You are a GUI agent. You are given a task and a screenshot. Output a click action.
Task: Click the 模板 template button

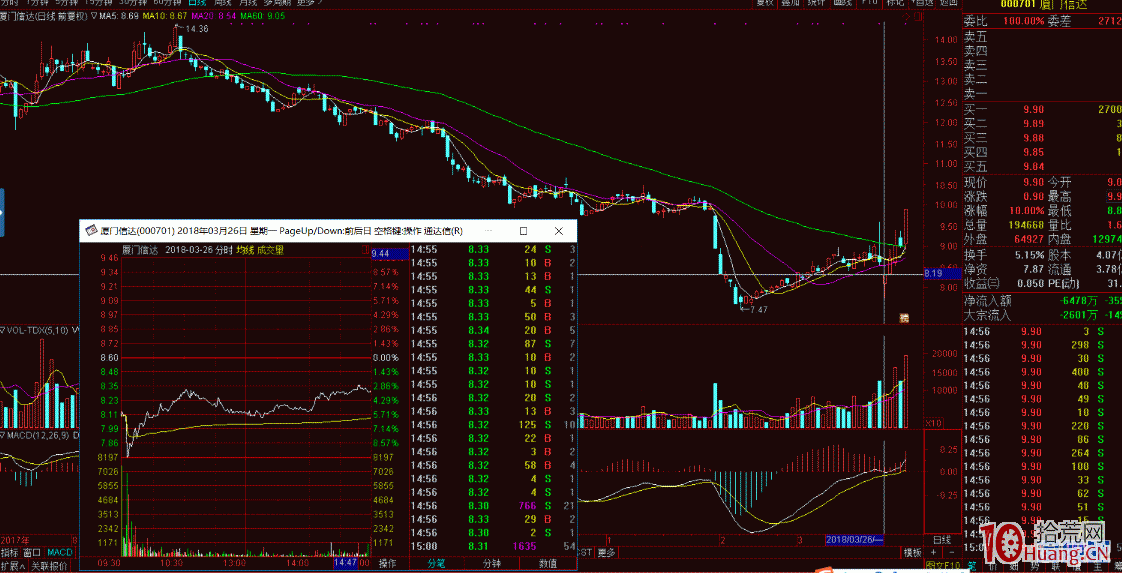912,552
